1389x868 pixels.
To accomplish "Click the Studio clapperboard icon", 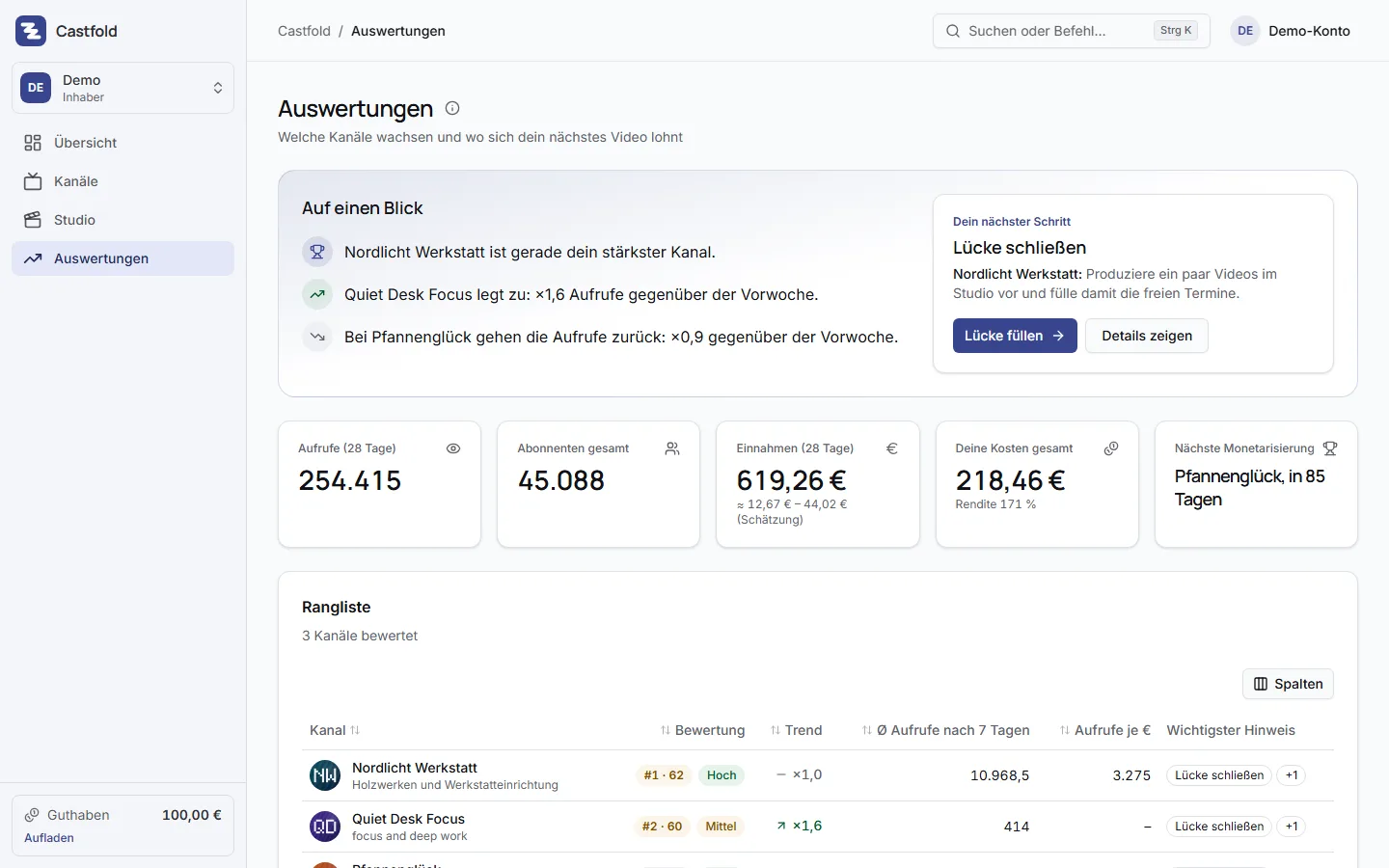I will tap(33, 220).
